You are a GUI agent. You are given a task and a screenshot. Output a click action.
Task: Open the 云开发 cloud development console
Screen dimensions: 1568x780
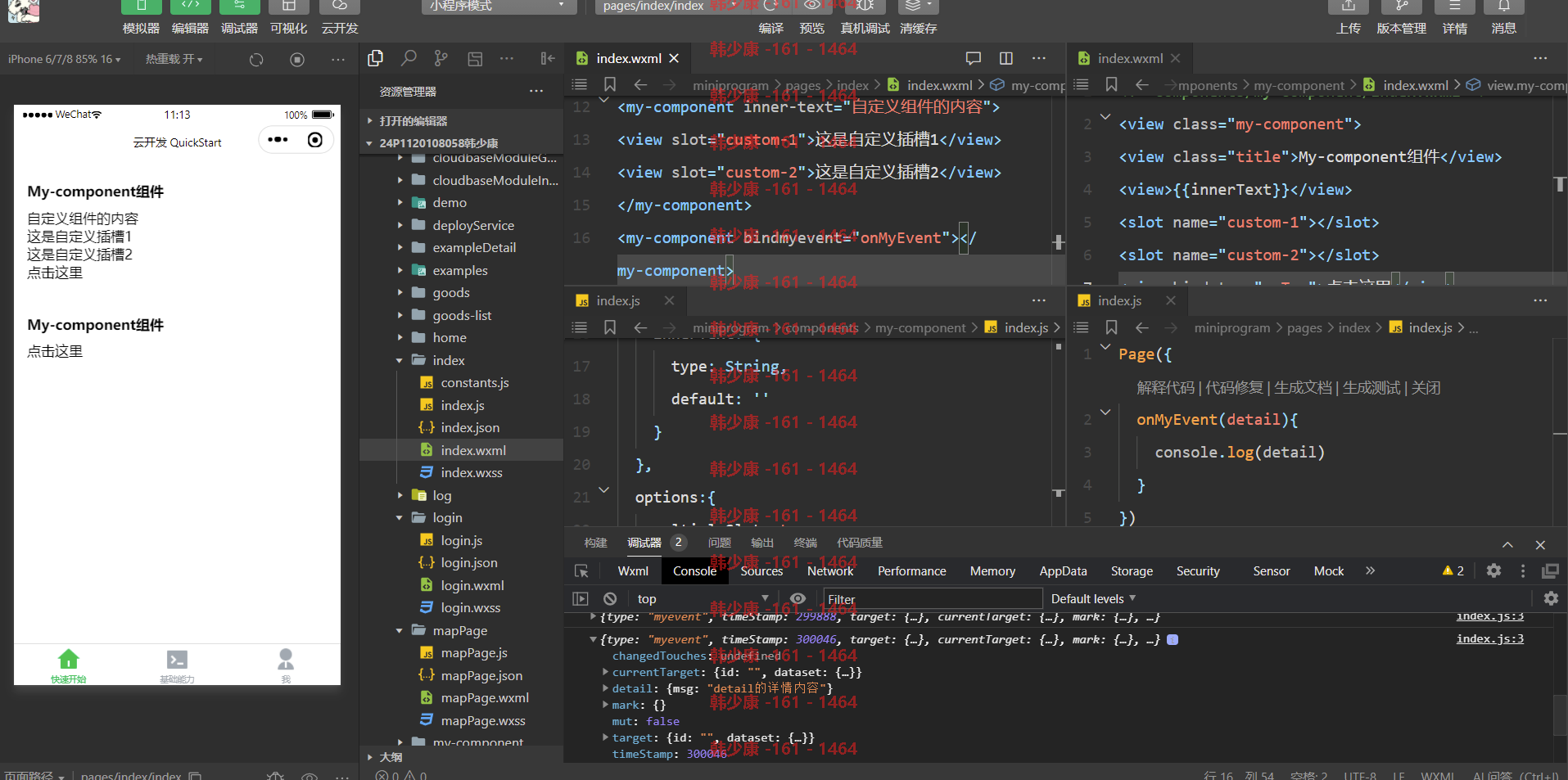point(340,18)
